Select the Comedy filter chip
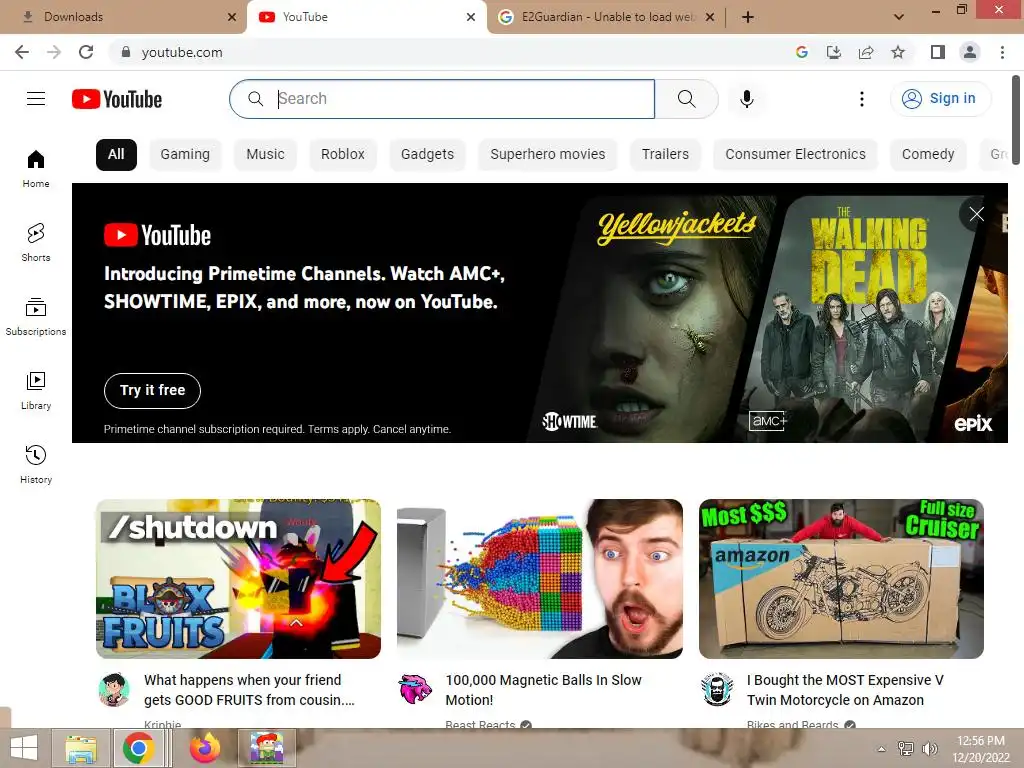The image size is (1024, 768). pyautogui.click(x=927, y=155)
